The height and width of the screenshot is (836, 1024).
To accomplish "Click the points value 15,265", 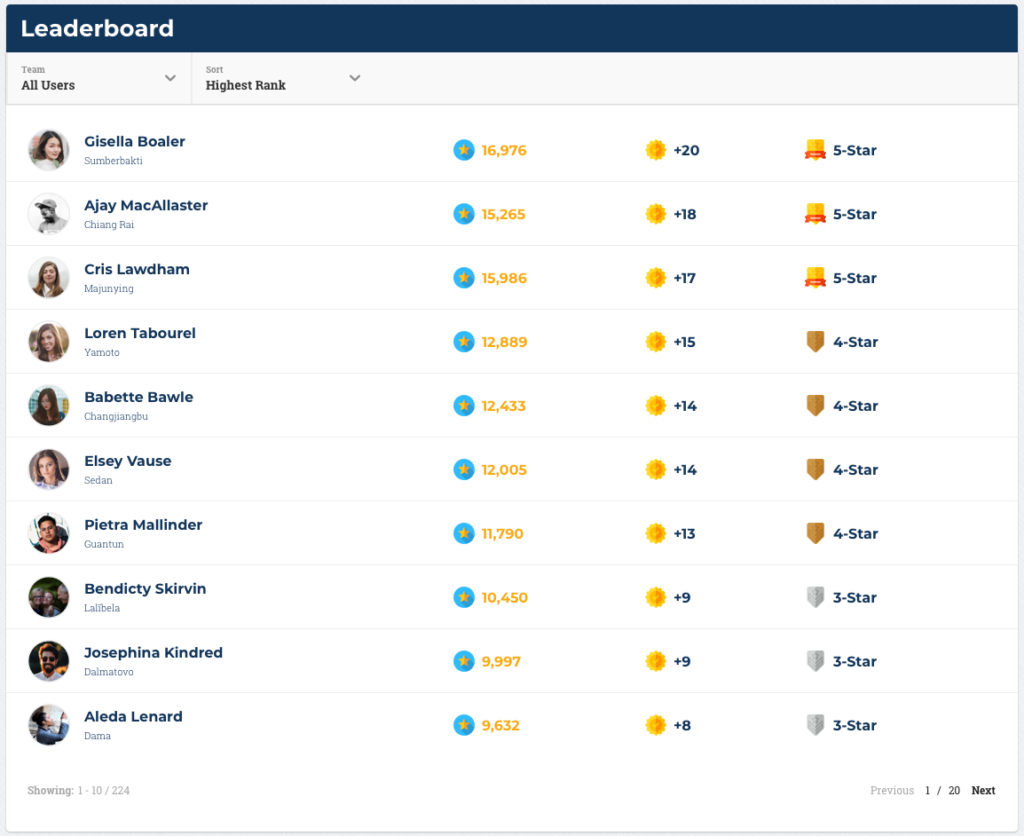I will [x=503, y=214].
